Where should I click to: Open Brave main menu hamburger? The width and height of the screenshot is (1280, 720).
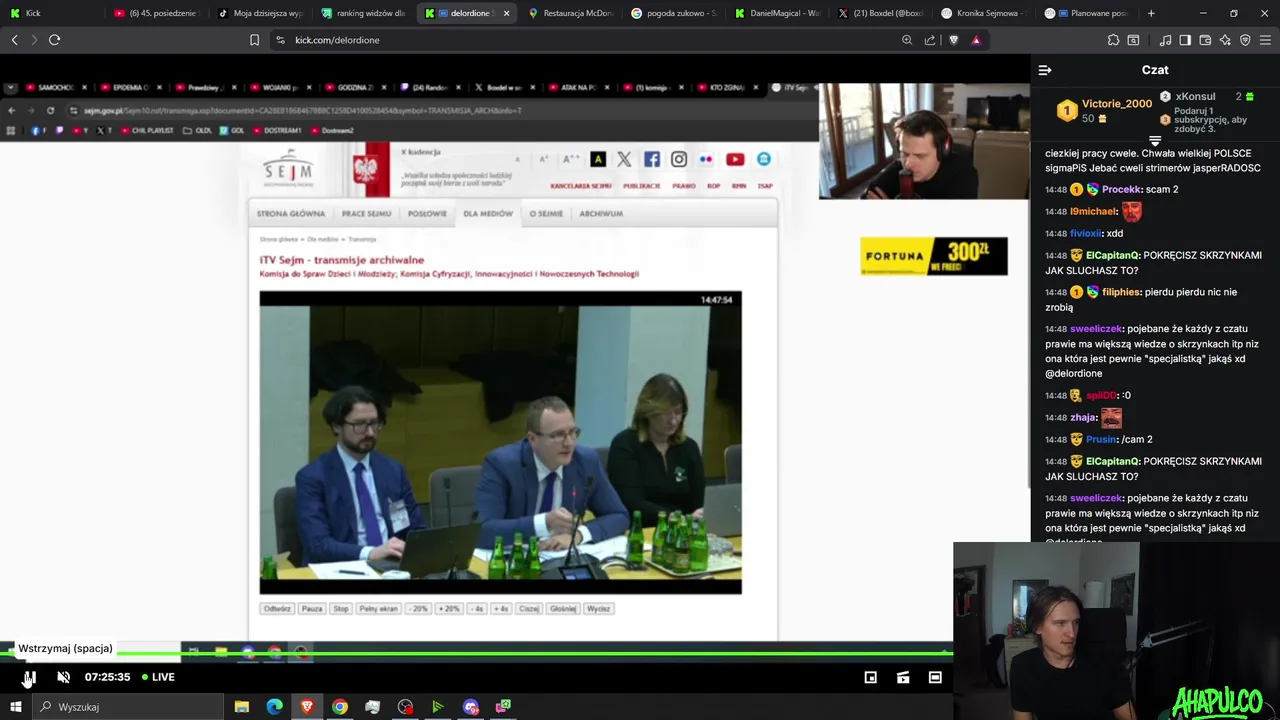tap(1266, 40)
